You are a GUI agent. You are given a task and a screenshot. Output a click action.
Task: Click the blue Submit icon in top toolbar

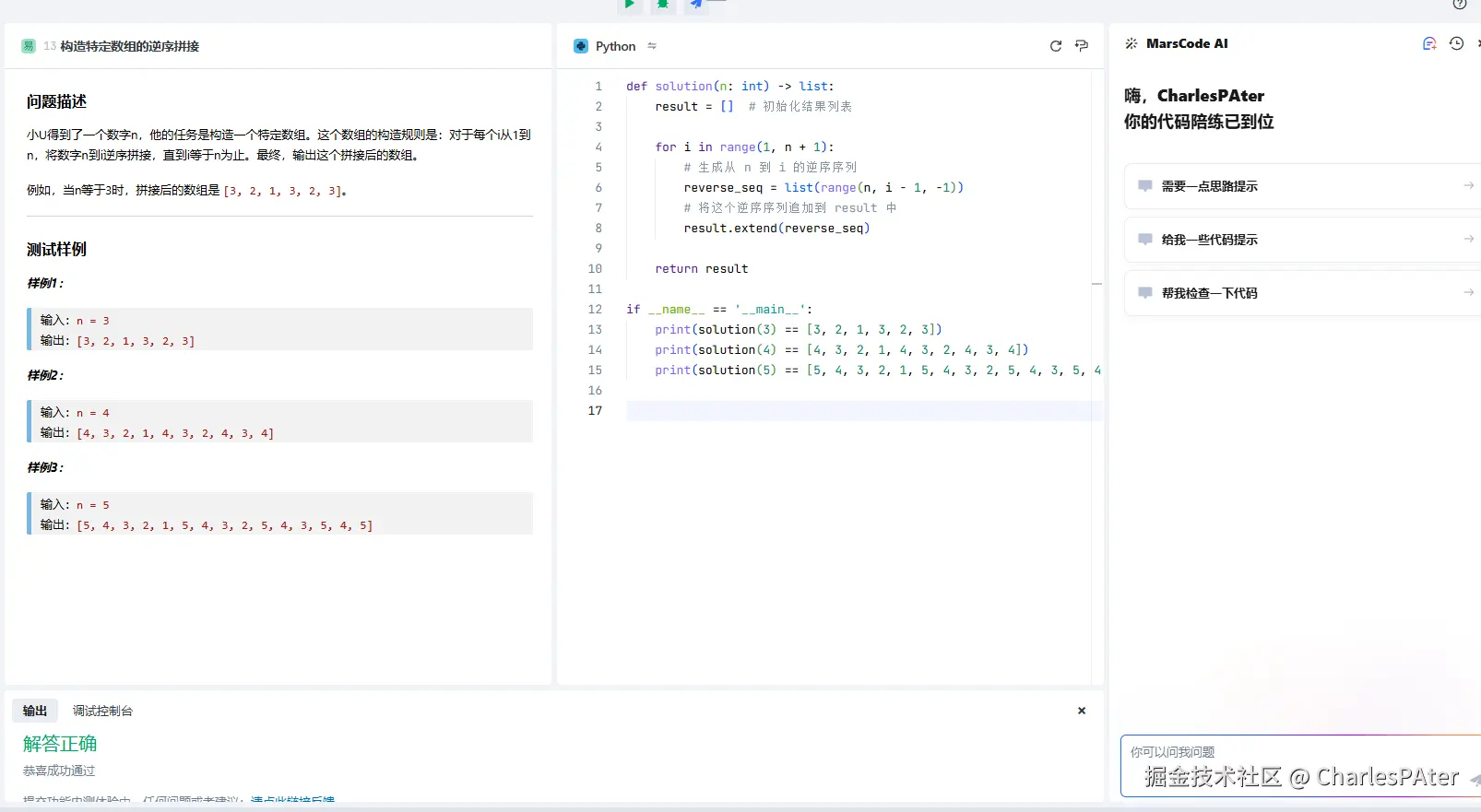pyautogui.click(x=698, y=5)
